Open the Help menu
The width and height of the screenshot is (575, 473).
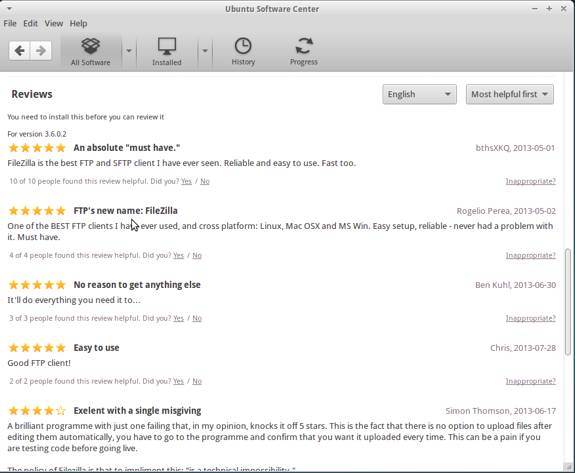point(78,23)
